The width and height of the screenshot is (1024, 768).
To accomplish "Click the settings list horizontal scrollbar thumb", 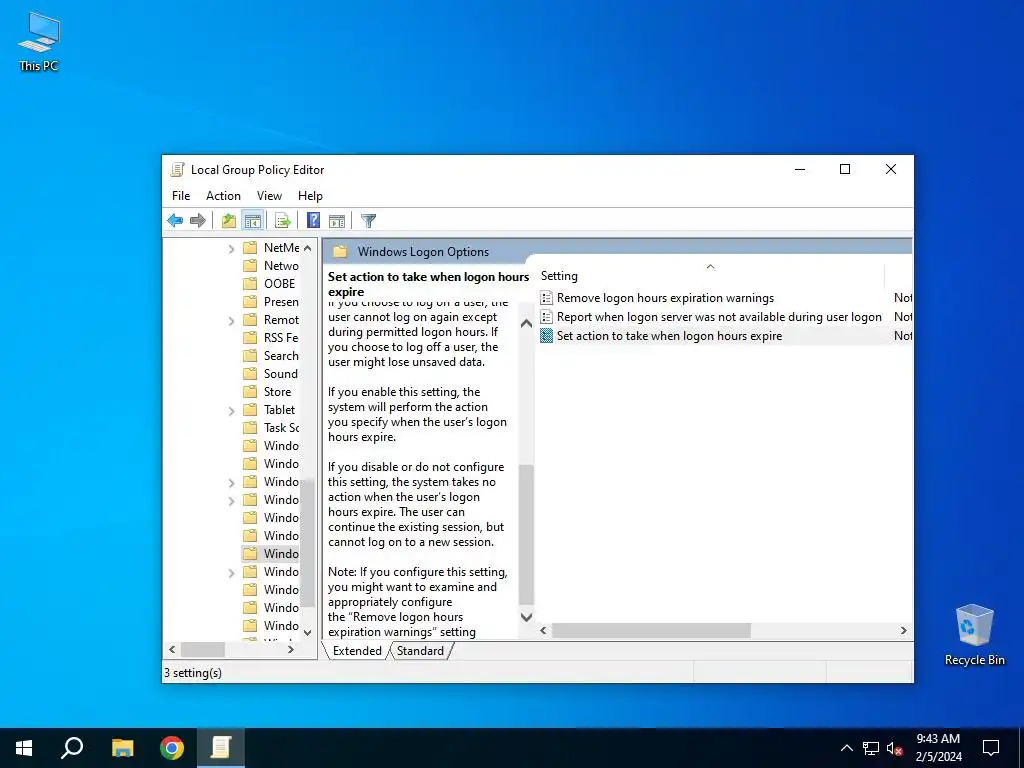I will (651, 631).
